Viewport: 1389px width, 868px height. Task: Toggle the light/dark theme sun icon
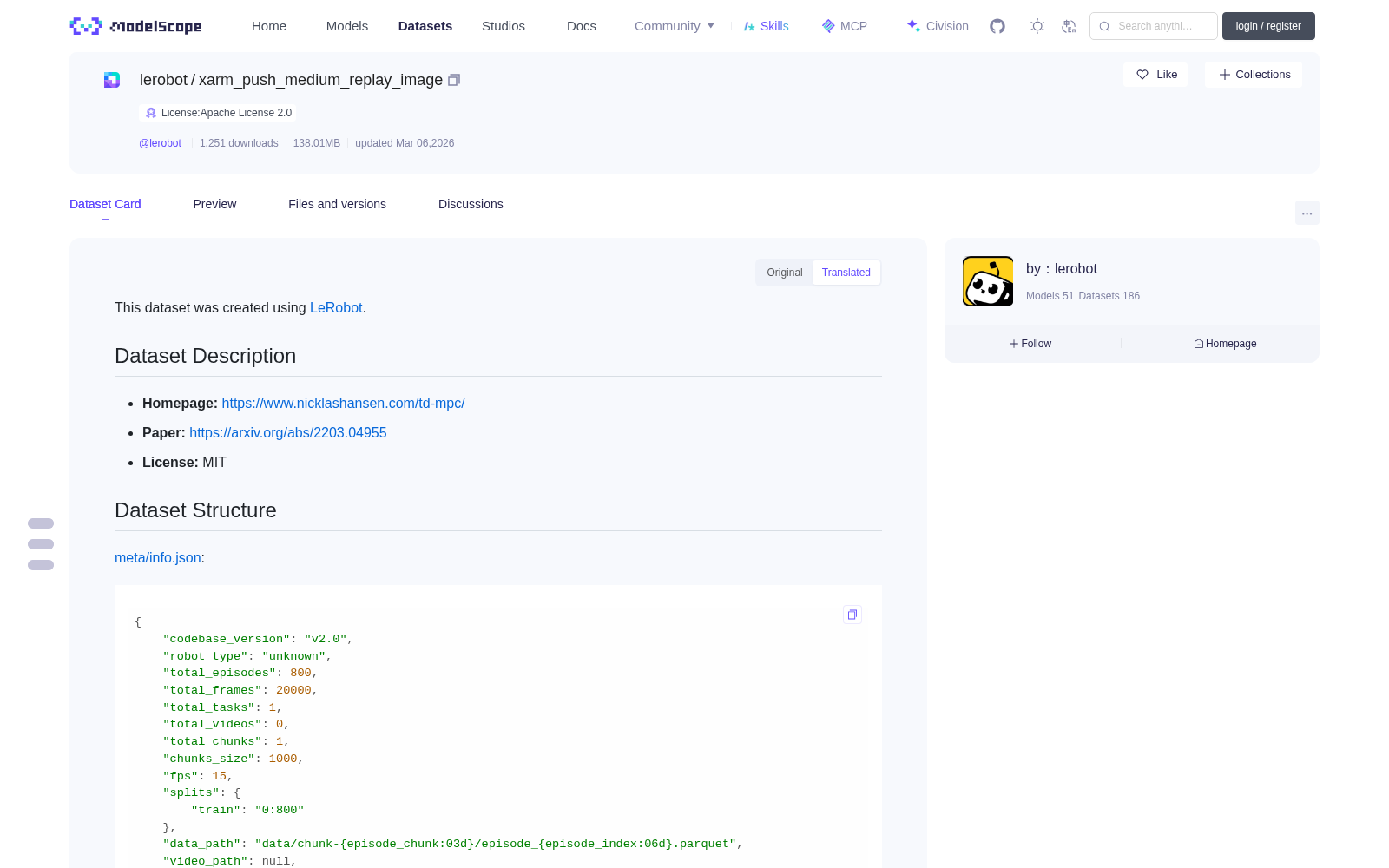(x=1037, y=26)
